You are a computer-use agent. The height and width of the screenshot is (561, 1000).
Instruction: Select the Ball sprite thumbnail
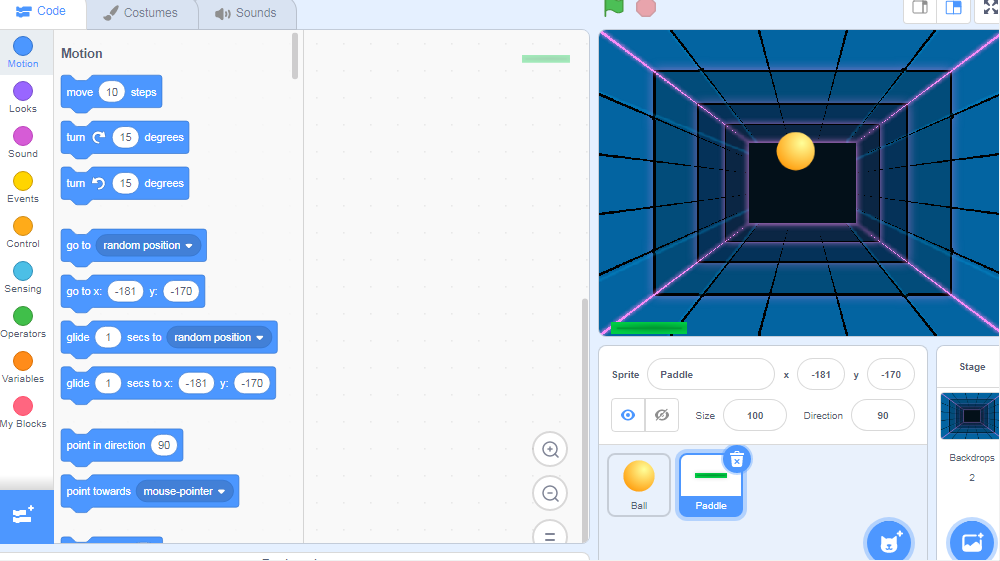click(639, 485)
